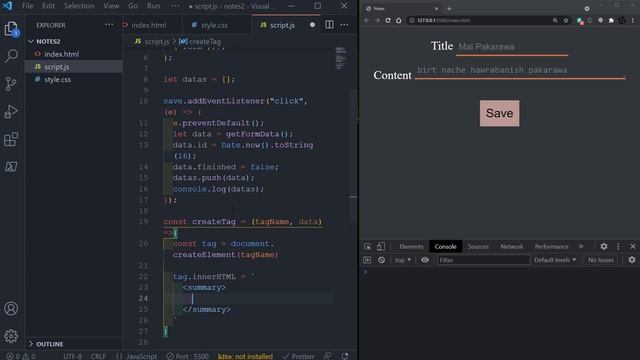Open the Selection menu
This screenshot has width=640, height=360.
(79, 6)
